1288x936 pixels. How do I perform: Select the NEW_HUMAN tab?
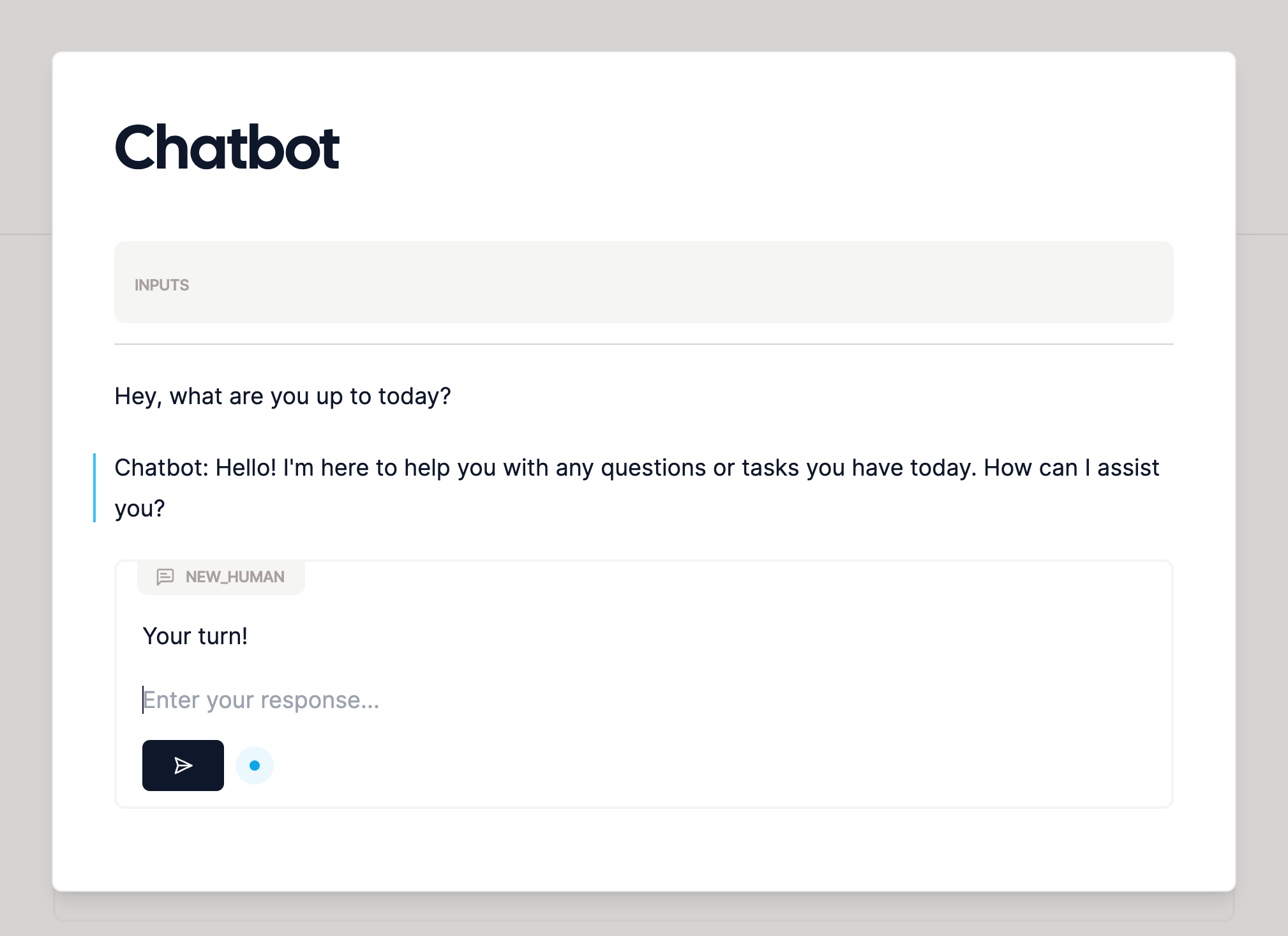(221, 577)
